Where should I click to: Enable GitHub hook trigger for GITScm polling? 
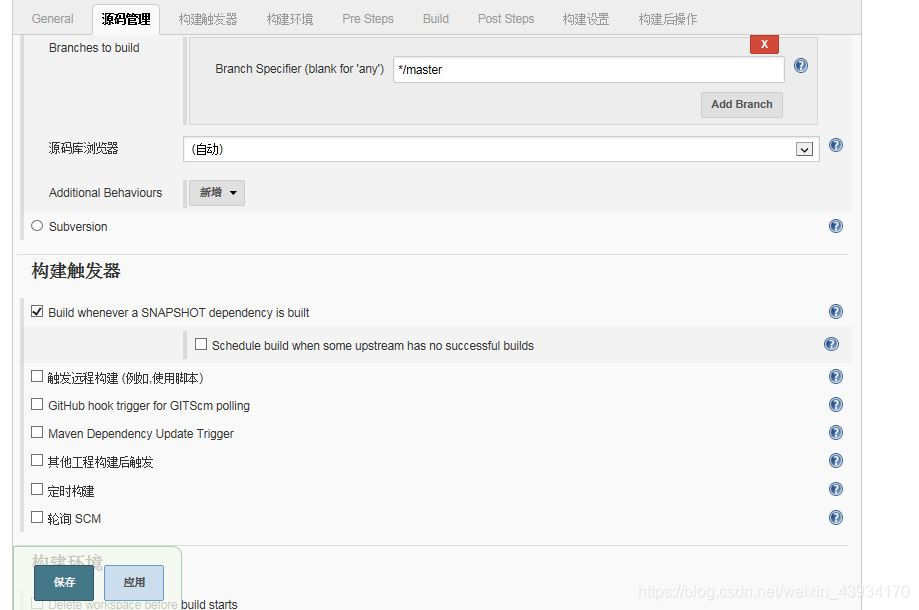click(37, 404)
